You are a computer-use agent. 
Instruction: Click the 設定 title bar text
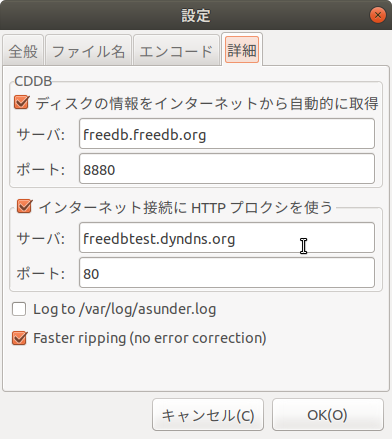click(x=196, y=15)
